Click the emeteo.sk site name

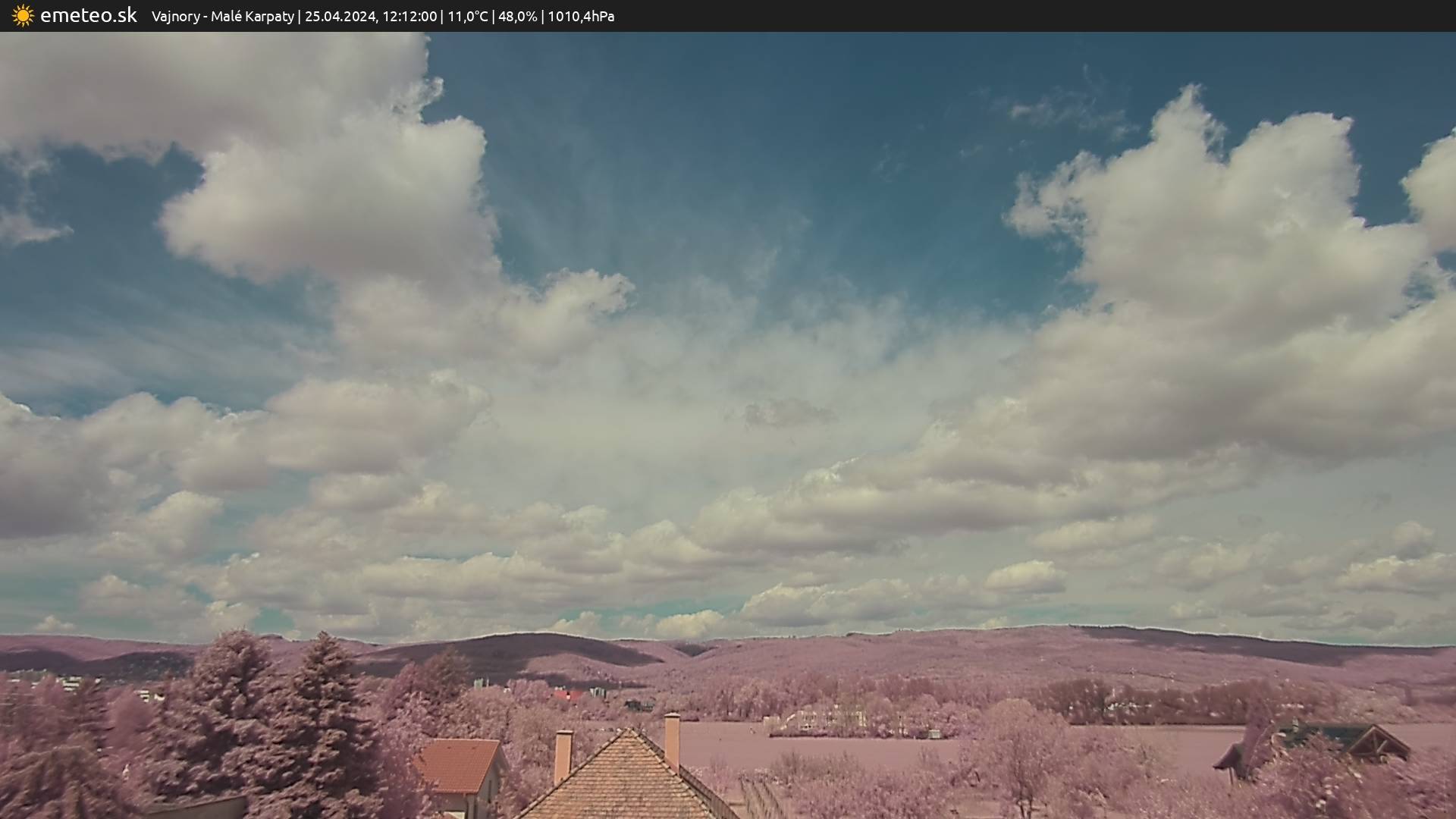pyautogui.click(x=89, y=16)
